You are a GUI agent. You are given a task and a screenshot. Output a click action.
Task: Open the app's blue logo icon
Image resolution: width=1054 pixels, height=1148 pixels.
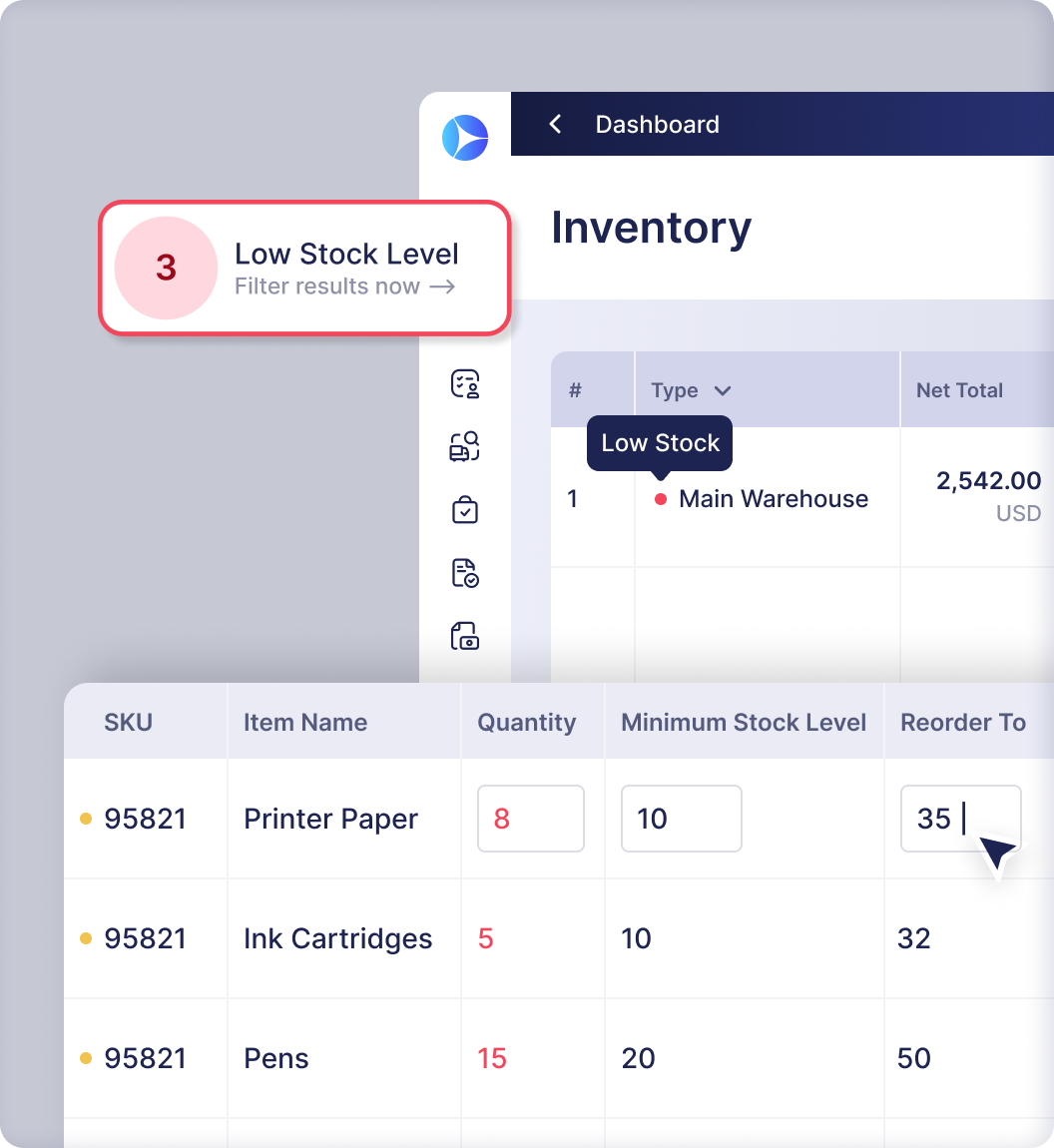[x=465, y=137]
